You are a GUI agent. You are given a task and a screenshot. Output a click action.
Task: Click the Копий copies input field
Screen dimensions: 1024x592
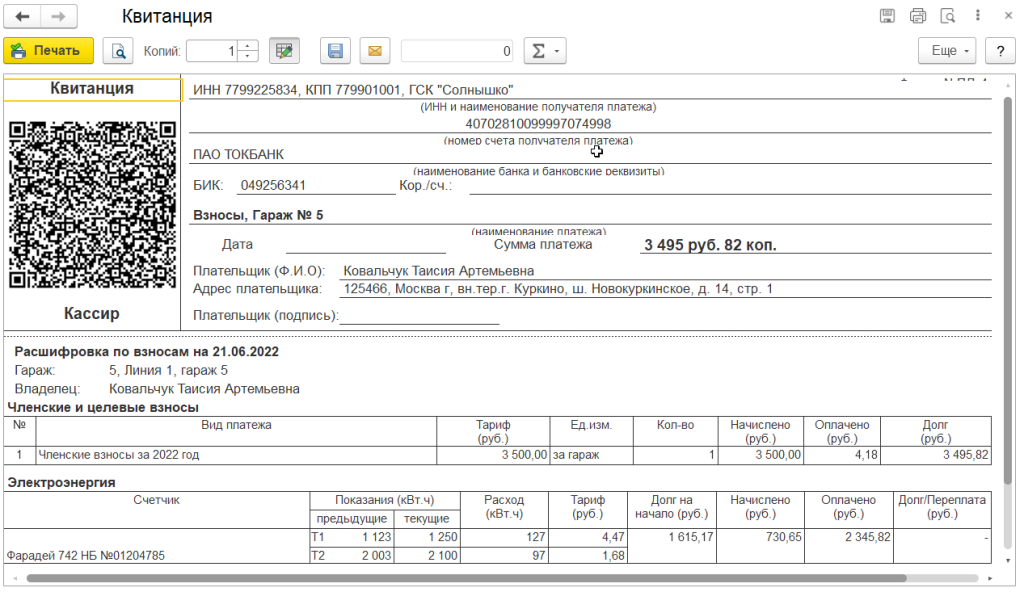(x=212, y=51)
